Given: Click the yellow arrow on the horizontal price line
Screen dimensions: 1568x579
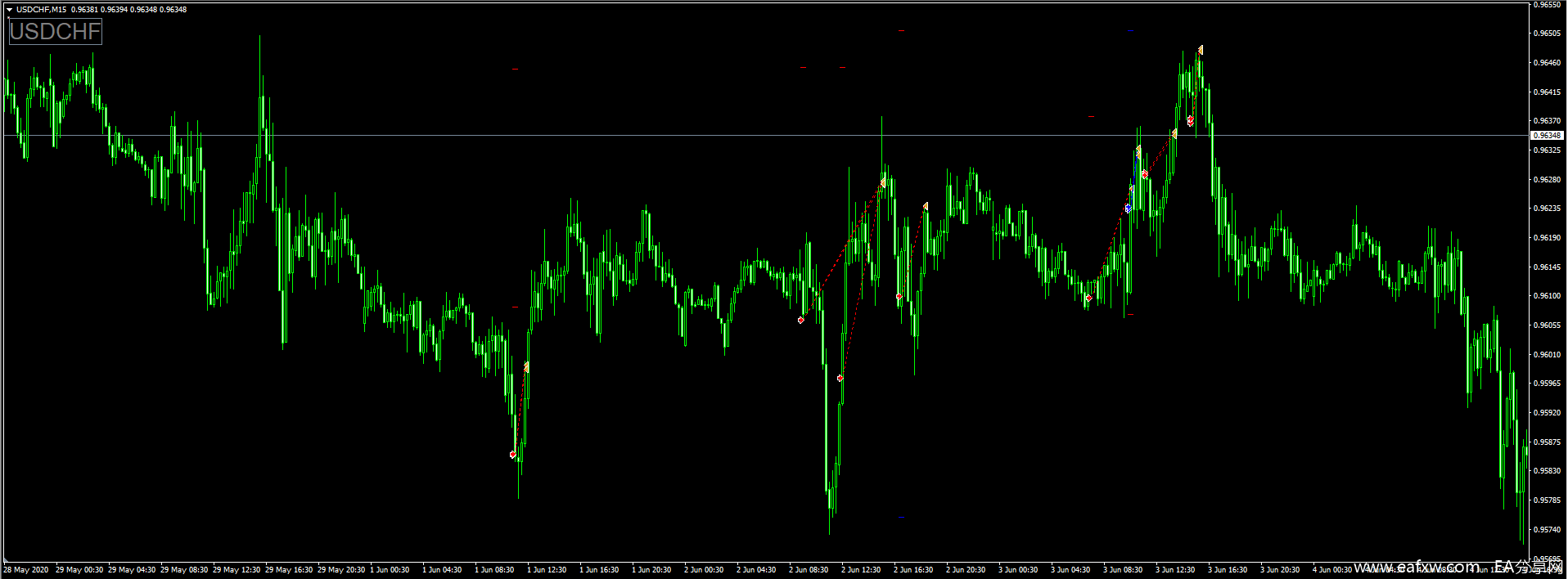Looking at the screenshot, I should [1174, 133].
